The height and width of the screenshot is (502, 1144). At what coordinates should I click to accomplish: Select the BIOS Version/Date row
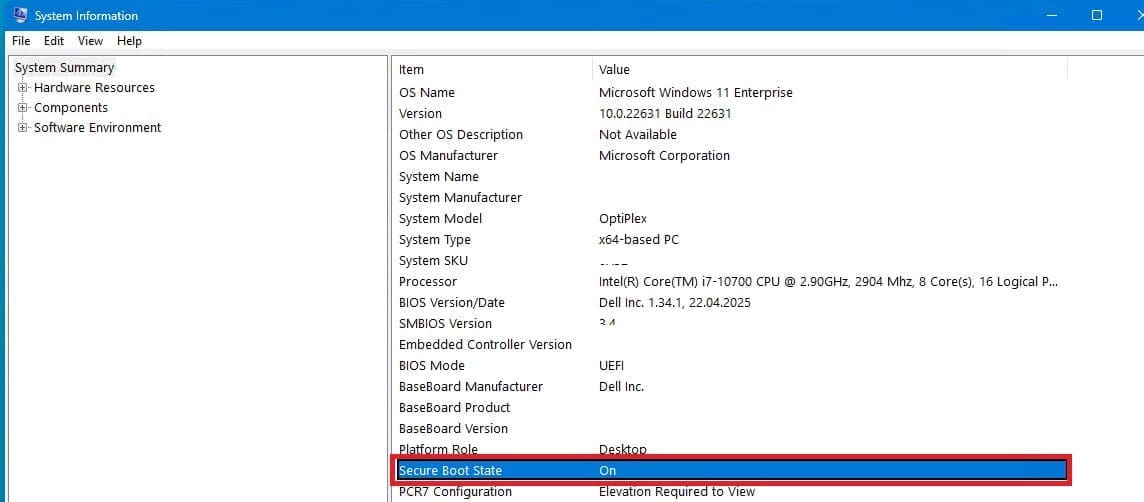[x=730, y=303]
